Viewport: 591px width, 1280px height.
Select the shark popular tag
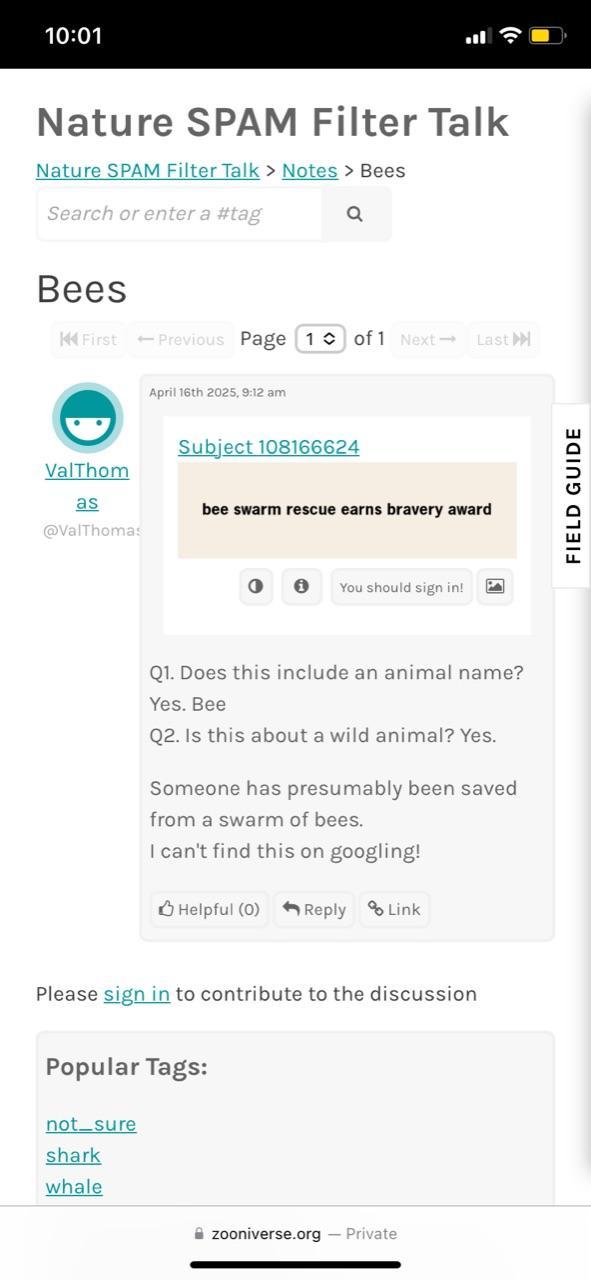(73, 1155)
